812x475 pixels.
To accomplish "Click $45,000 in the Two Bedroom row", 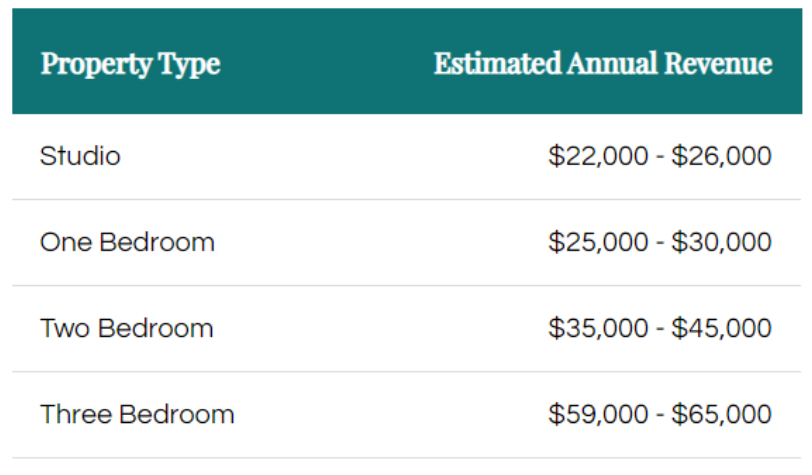I will (722, 328).
